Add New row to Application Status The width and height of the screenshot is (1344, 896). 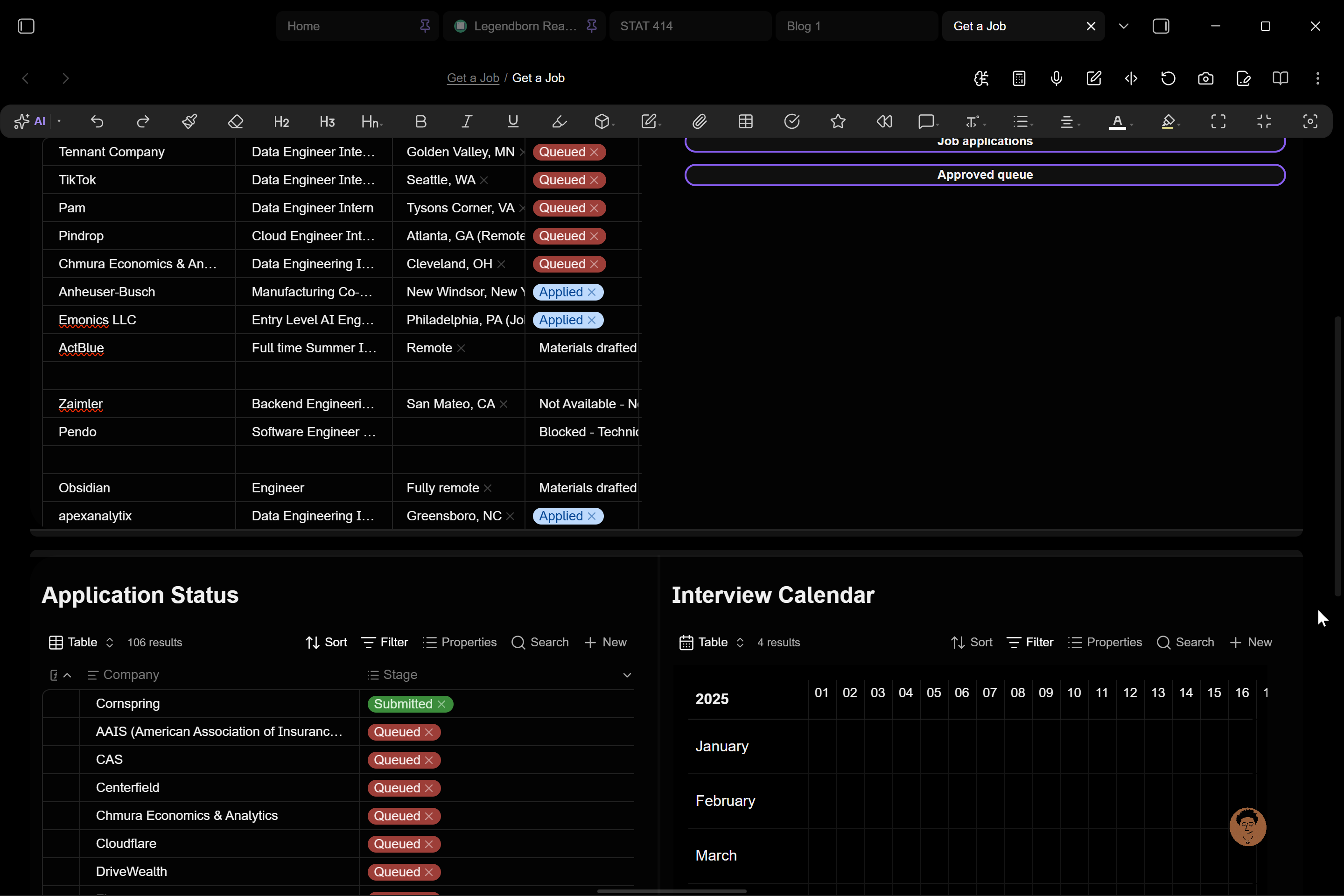[605, 642]
